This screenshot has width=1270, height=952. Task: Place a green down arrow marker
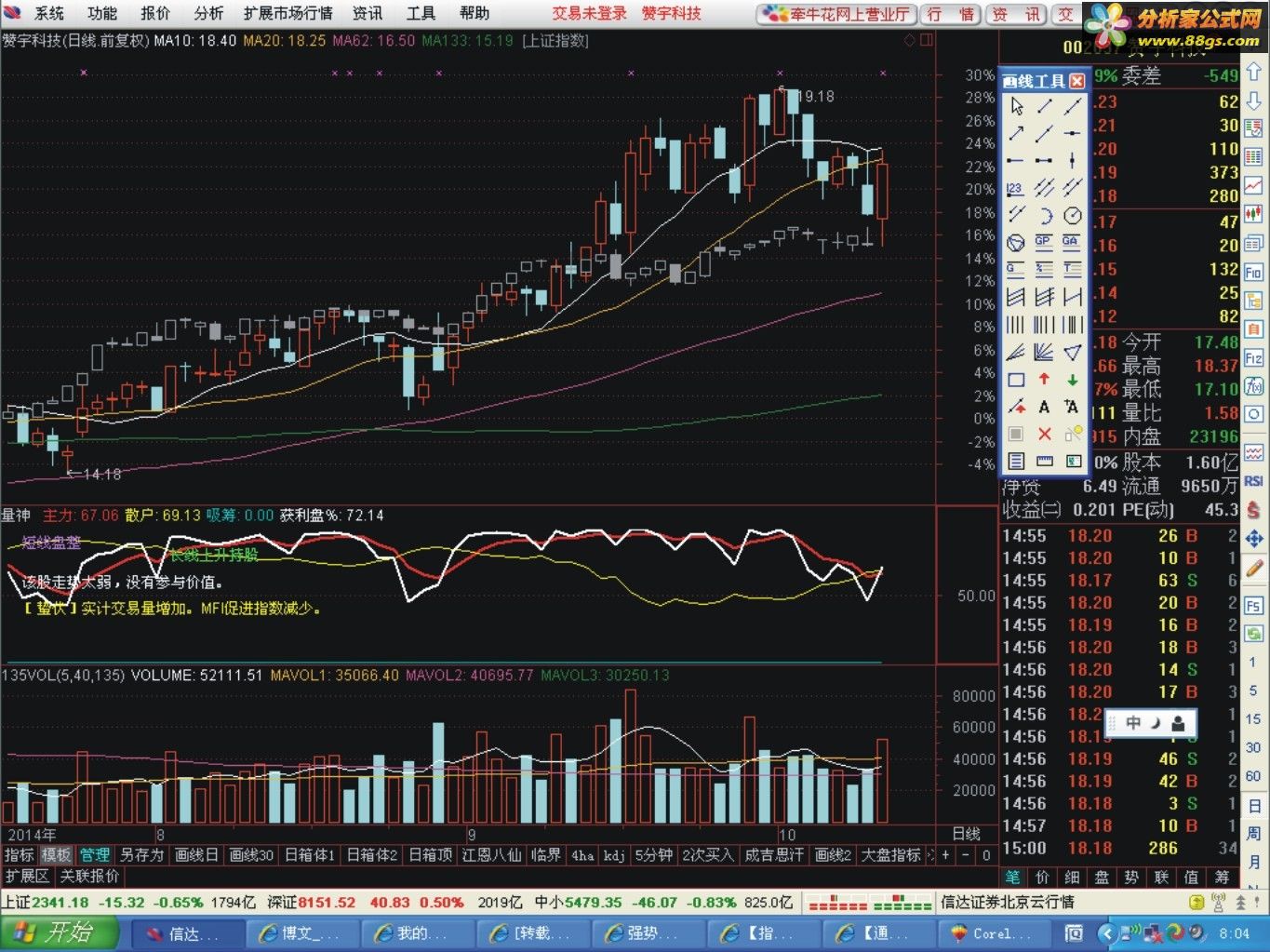tap(1073, 380)
